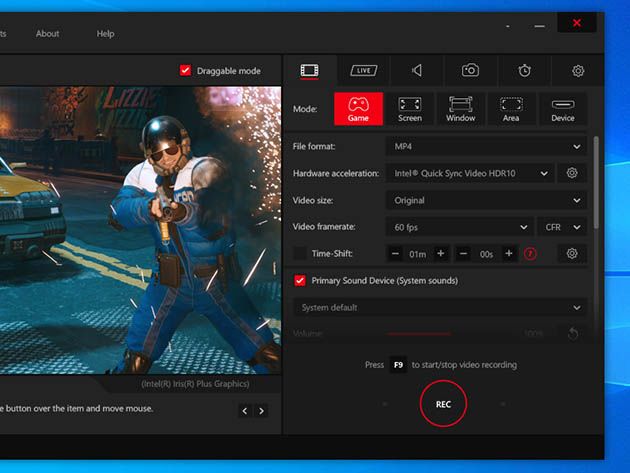Click the Intel Iris Plus Graphics label
Image resolution: width=630 pixels, height=473 pixels.
click(195, 384)
